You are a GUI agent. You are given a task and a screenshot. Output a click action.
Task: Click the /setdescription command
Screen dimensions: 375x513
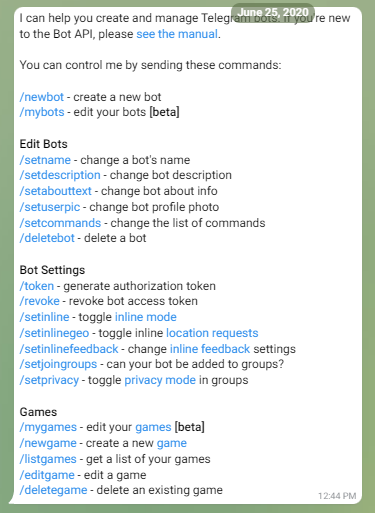coord(60,175)
